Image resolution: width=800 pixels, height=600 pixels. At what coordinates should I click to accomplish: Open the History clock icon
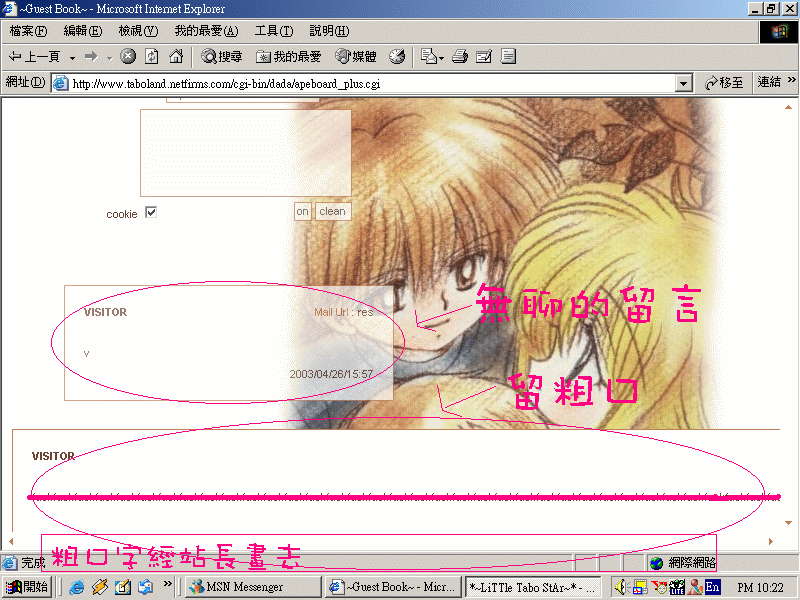pyautogui.click(x=397, y=57)
